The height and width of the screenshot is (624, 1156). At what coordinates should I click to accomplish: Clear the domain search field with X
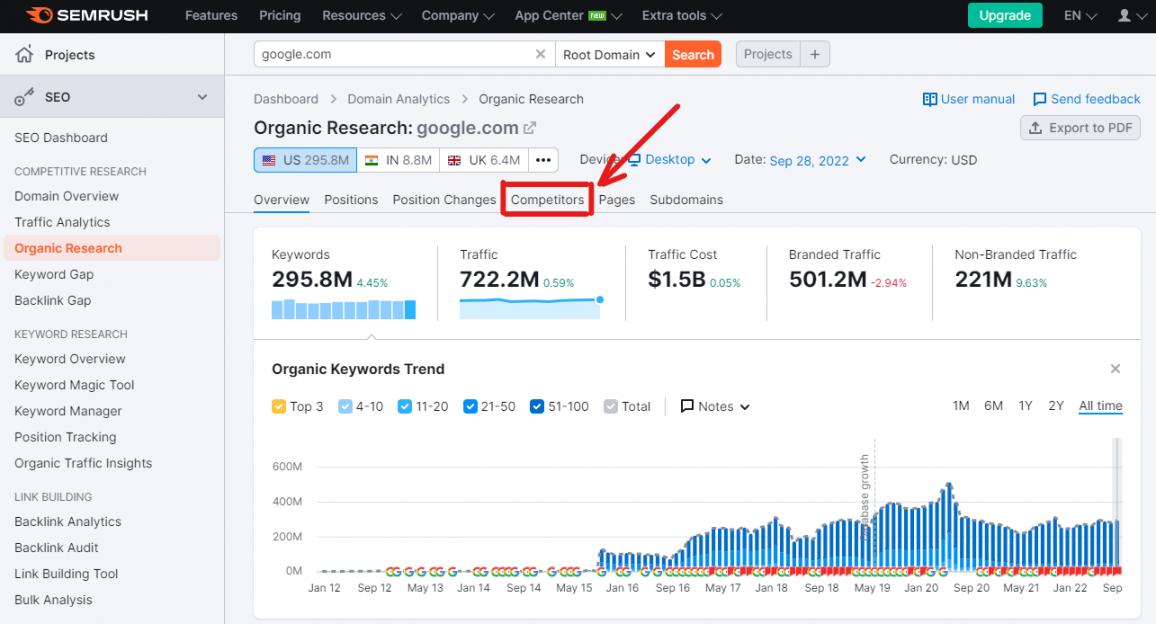click(x=541, y=55)
